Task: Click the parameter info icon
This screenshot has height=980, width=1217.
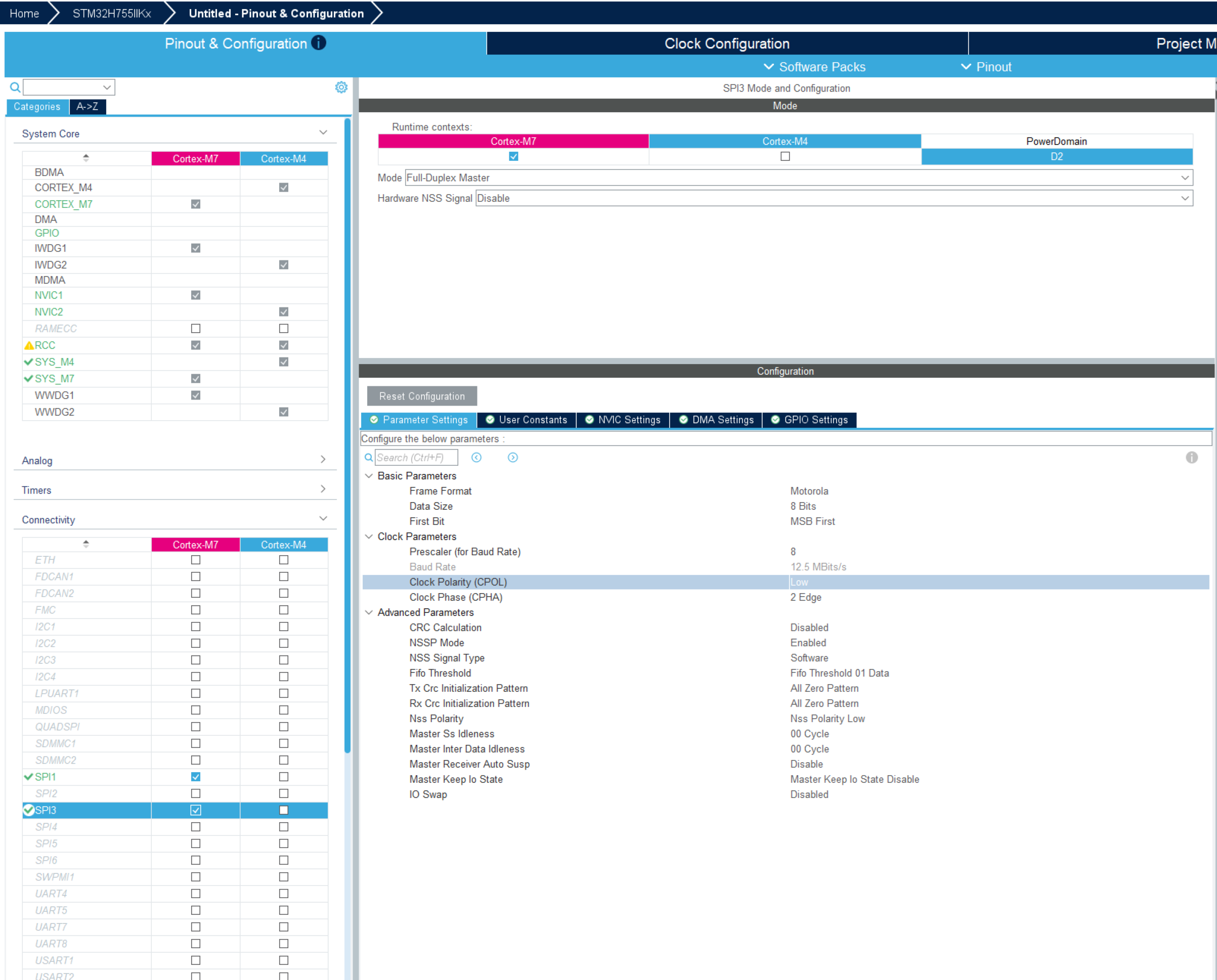Action: [1192, 457]
